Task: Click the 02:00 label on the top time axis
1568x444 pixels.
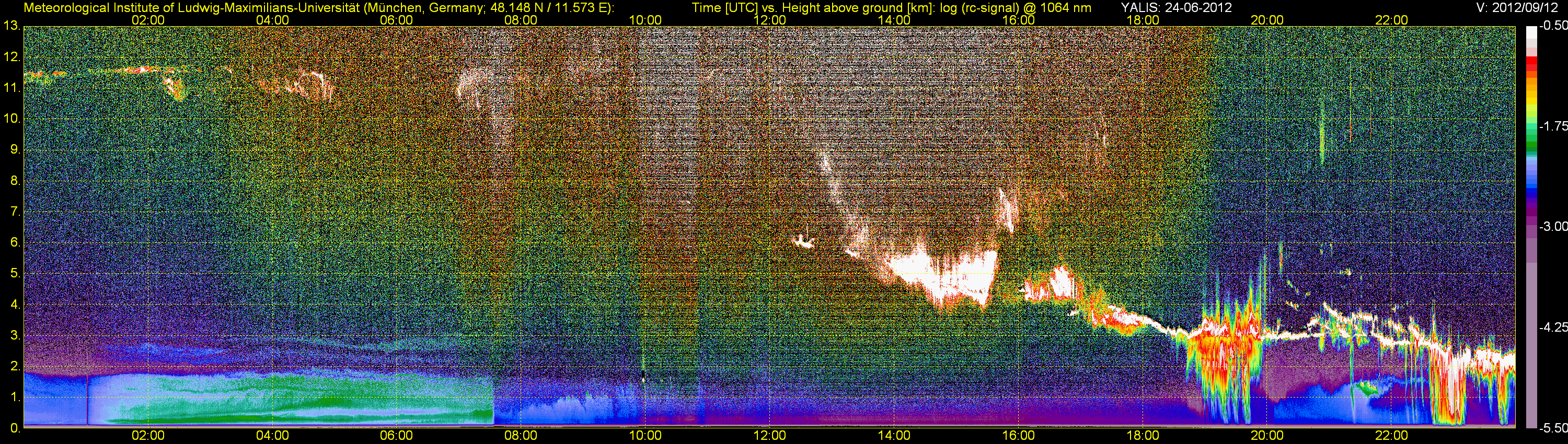Action: [x=148, y=20]
